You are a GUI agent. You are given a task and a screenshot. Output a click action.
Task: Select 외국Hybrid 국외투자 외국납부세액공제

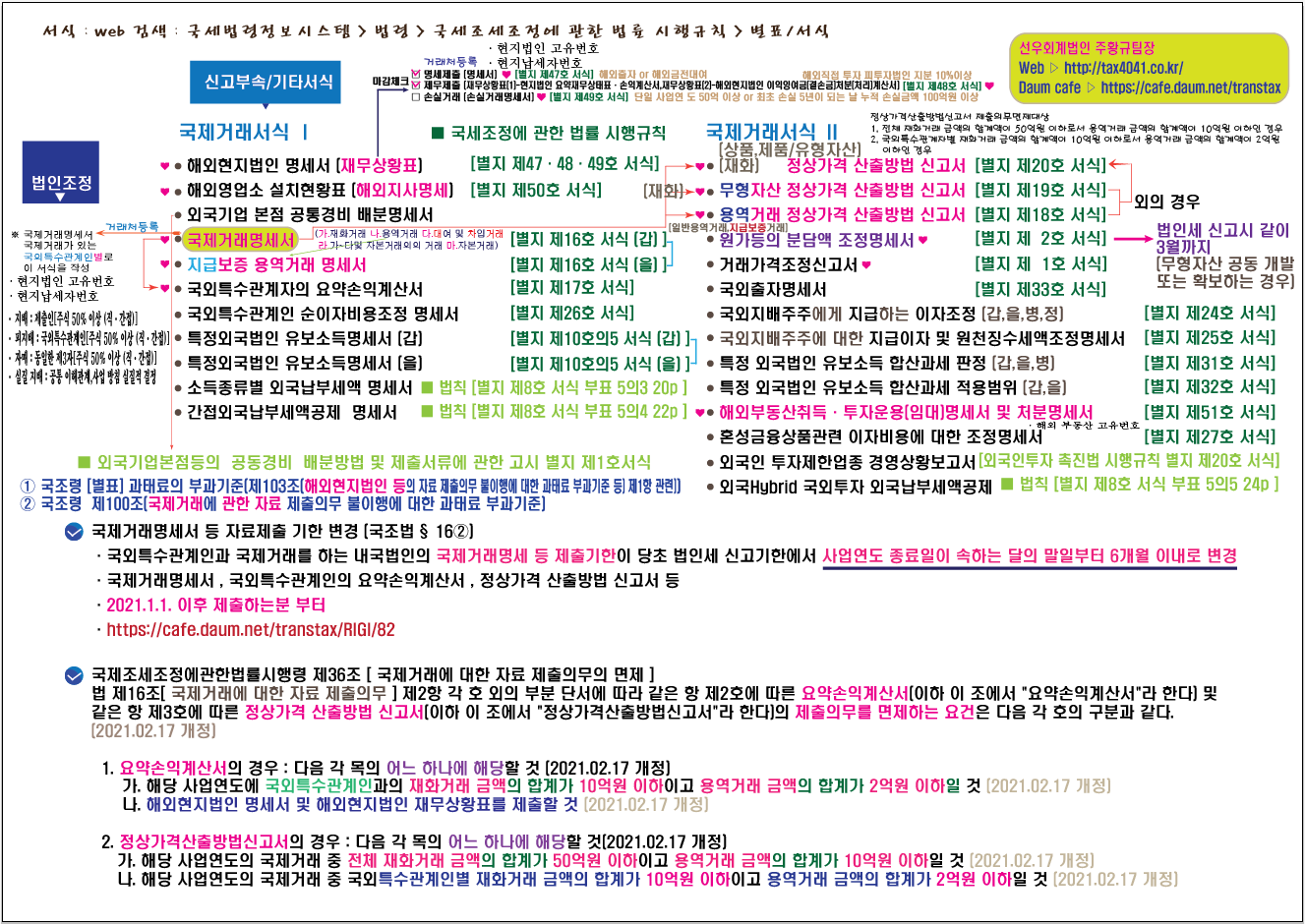point(855,486)
